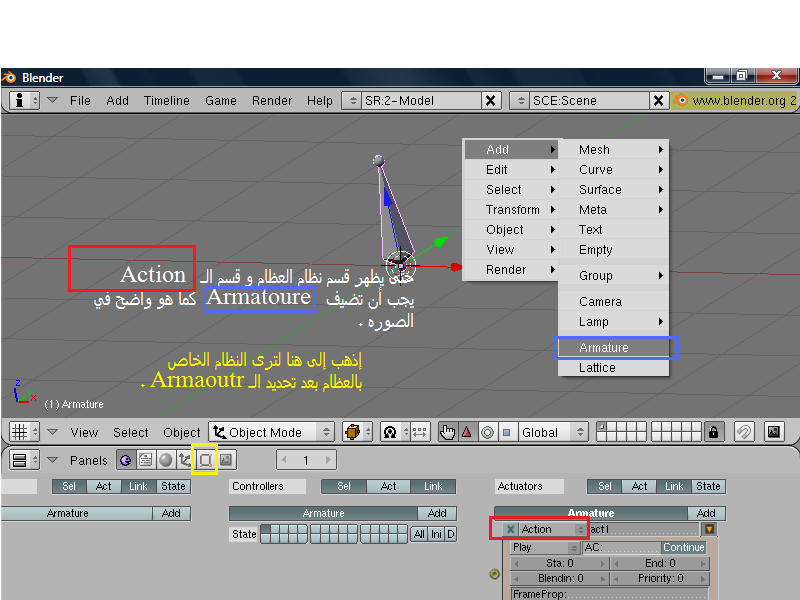
Task: Toggle Act in the Controllers column
Action: (x=388, y=486)
